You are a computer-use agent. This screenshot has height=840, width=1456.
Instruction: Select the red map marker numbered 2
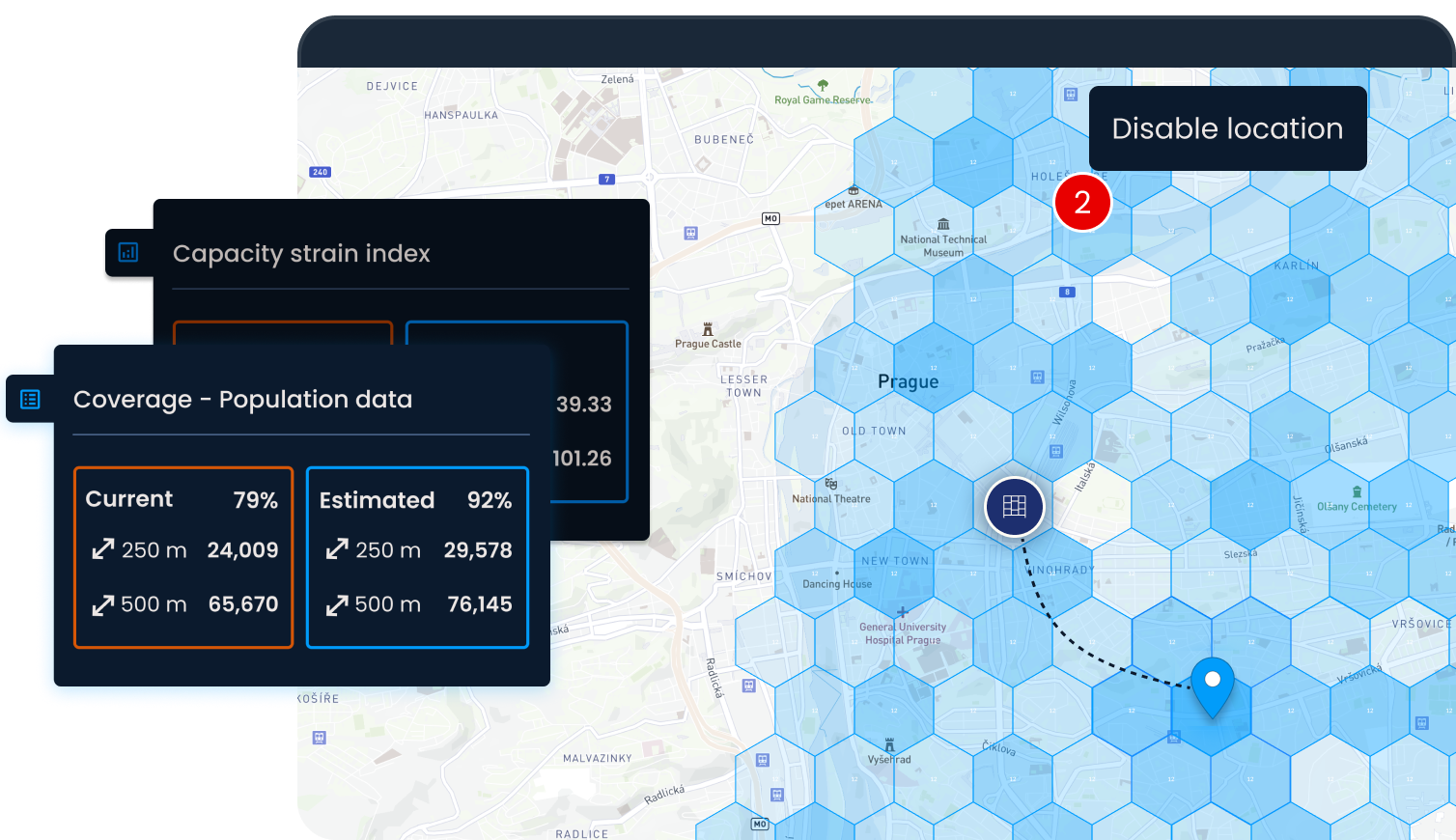click(1082, 202)
